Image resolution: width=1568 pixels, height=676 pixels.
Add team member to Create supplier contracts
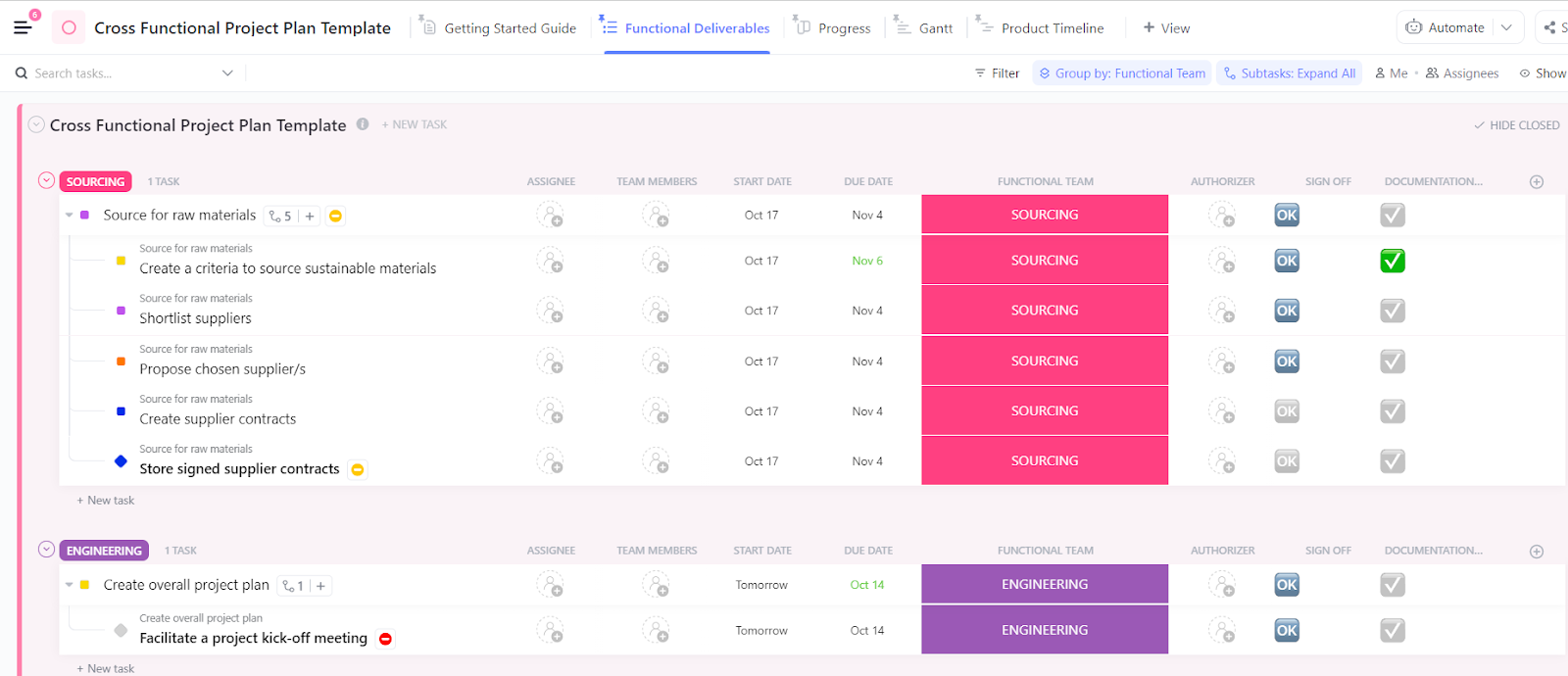[x=656, y=411]
